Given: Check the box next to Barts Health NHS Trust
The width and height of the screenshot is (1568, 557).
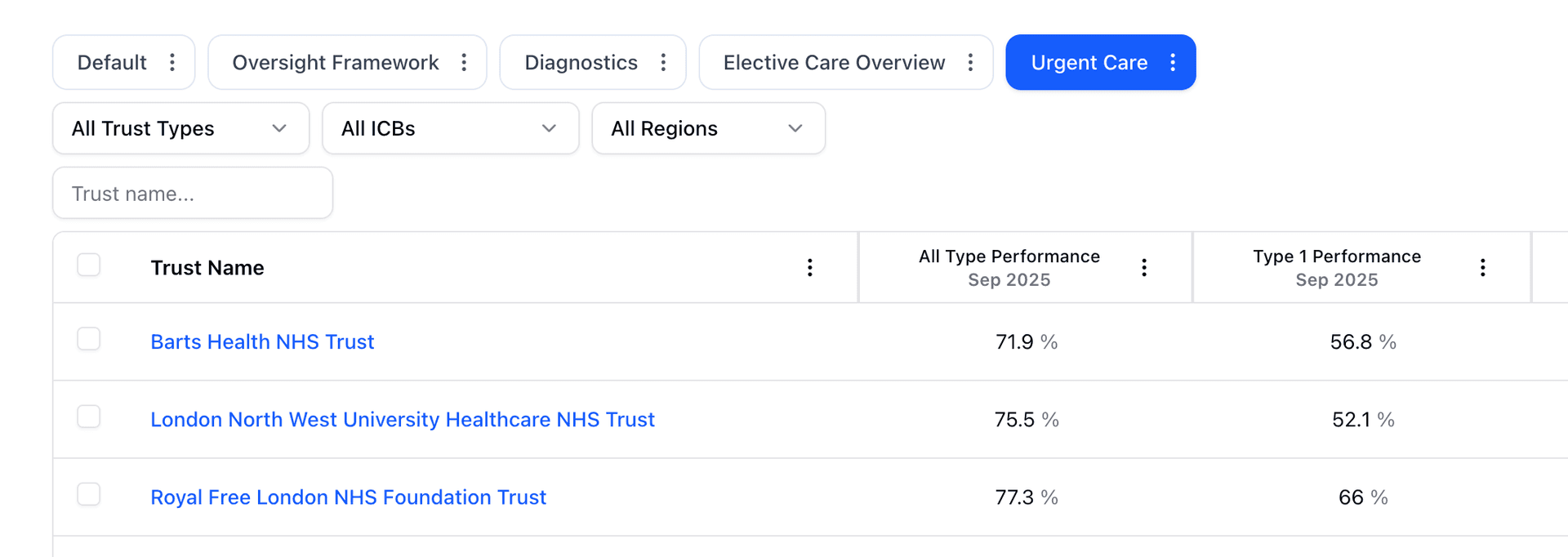Looking at the screenshot, I should click(88, 338).
